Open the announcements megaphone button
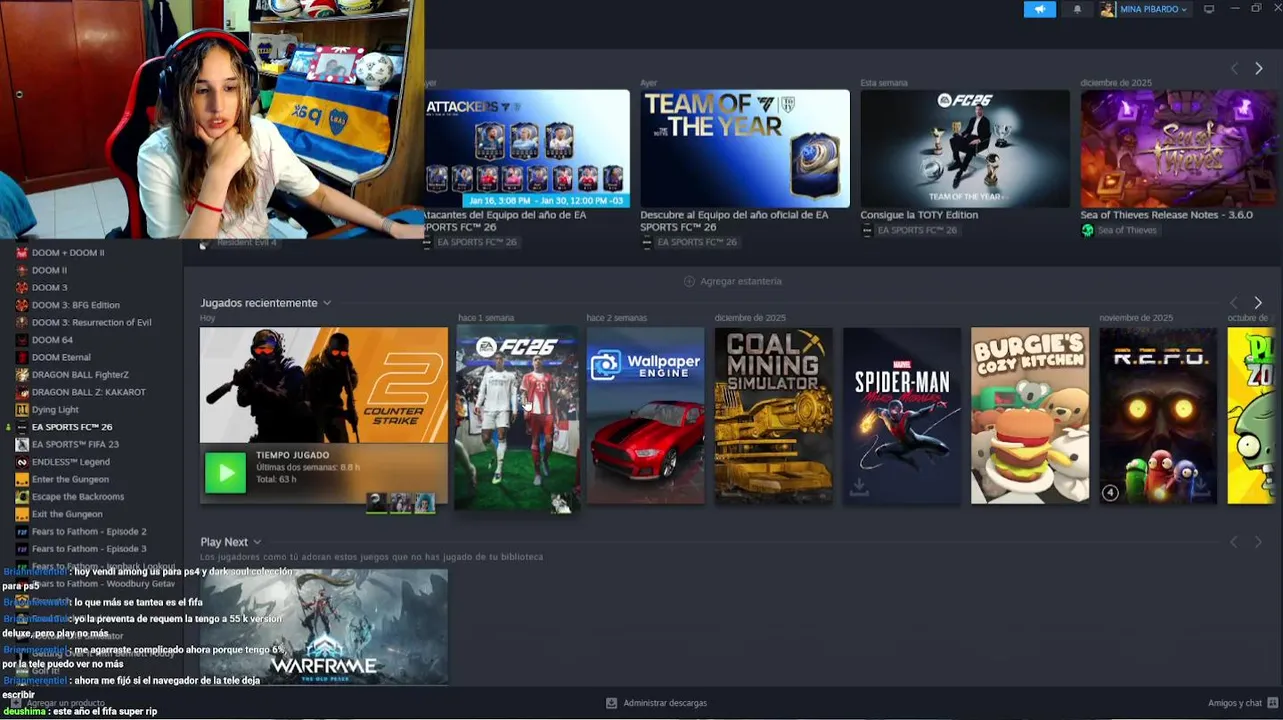The image size is (1283, 720). pos(1040,9)
